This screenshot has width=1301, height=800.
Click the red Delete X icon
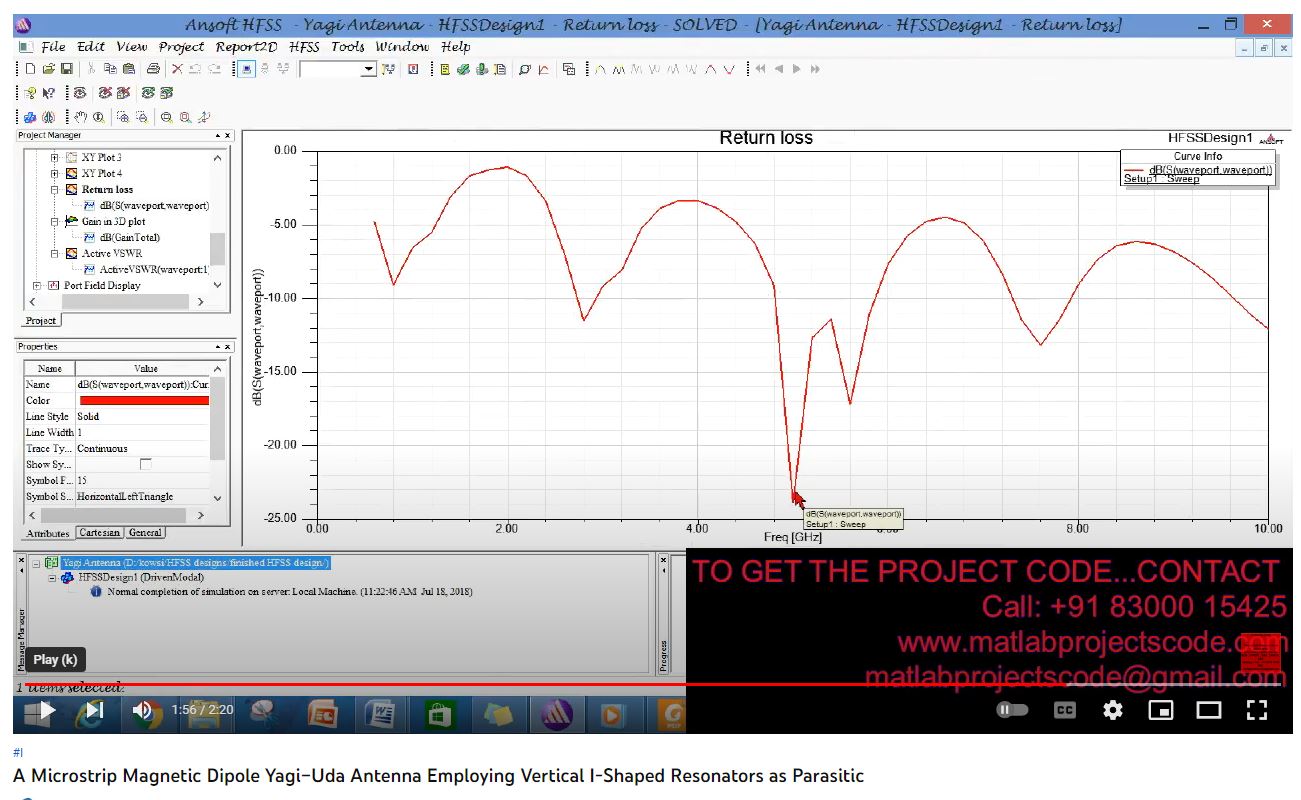coord(177,69)
